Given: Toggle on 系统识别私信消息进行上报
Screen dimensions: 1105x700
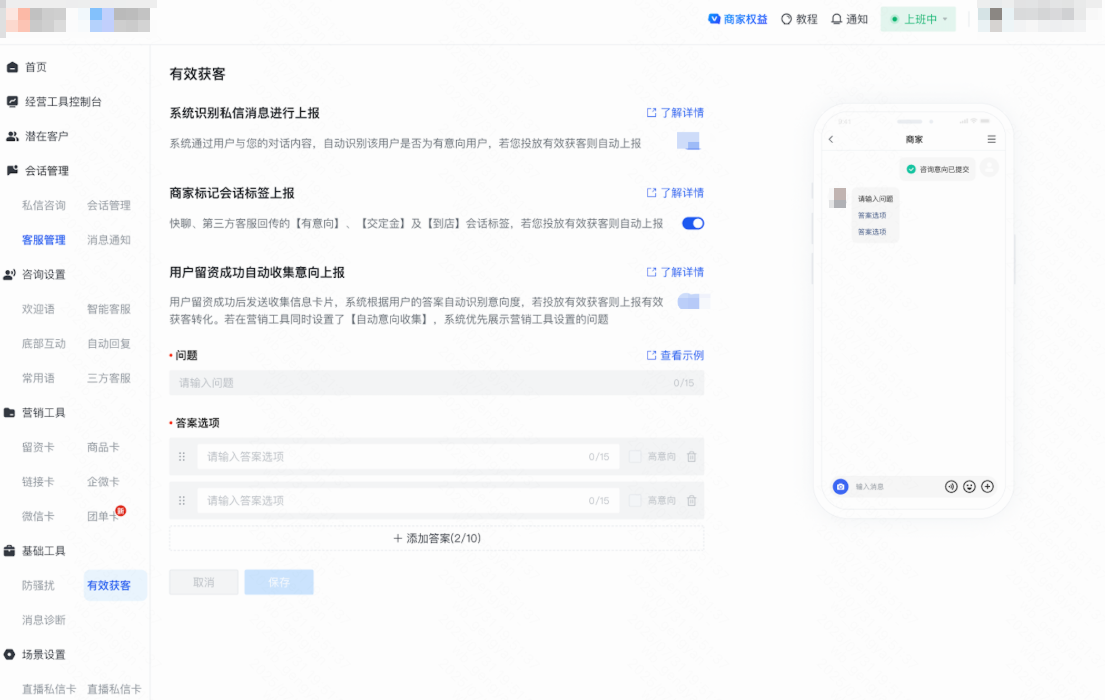Looking at the screenshot, I should [690, 143].
